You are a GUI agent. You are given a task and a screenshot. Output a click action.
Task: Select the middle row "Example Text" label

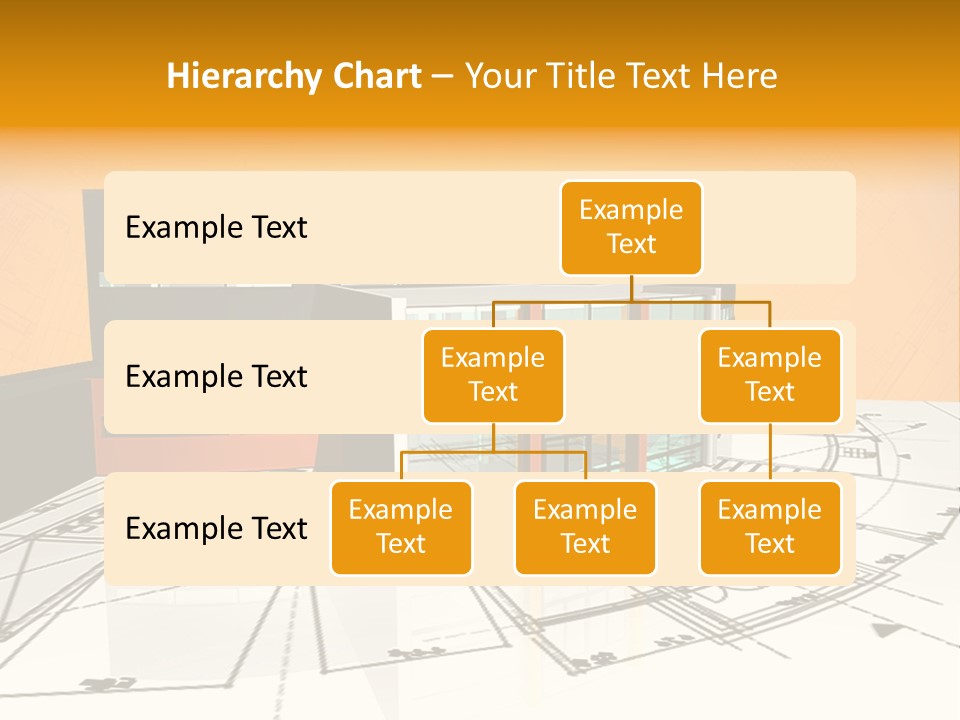[216, 377]
